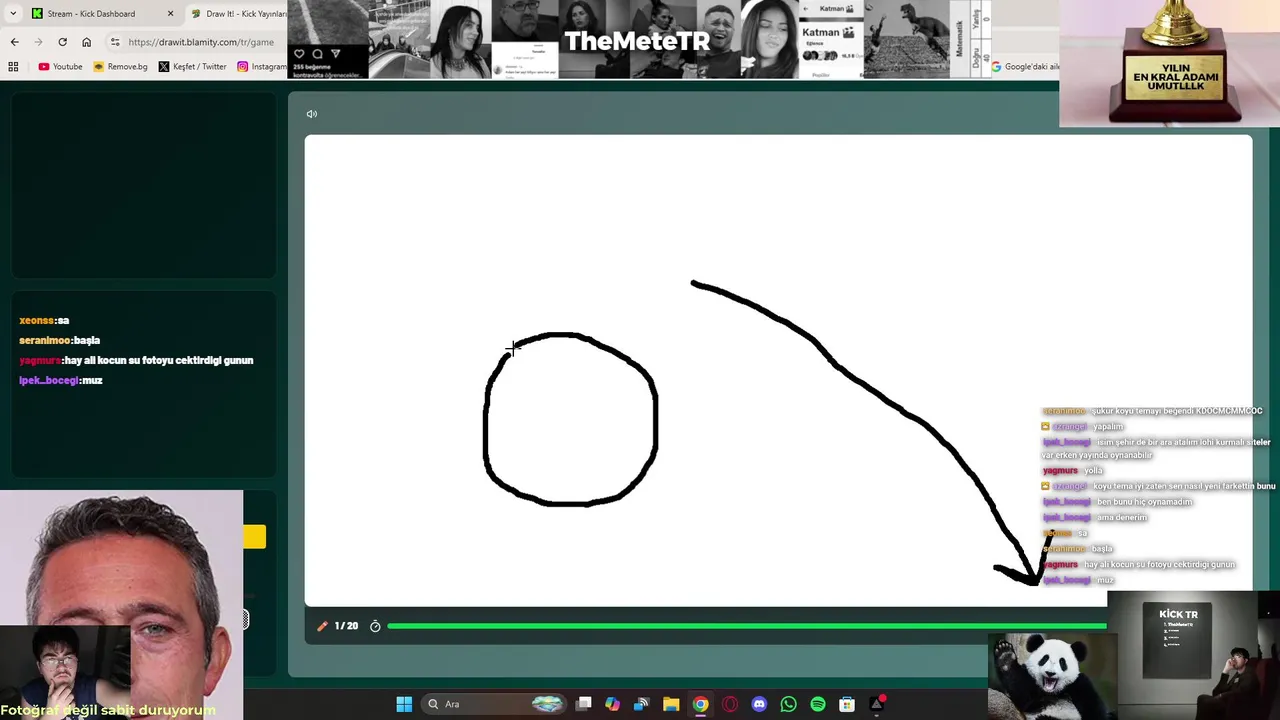
Task: Open WhatsApp from the taskbar
Action: pos(788,704)
